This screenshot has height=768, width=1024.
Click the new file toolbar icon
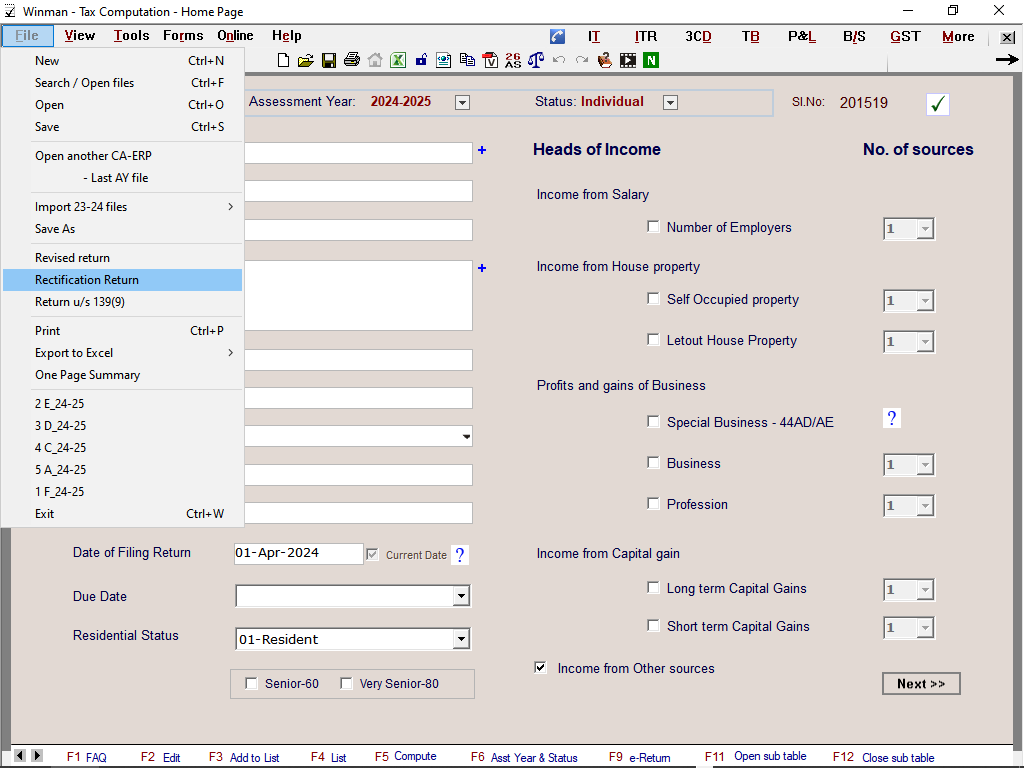(284, 60)
